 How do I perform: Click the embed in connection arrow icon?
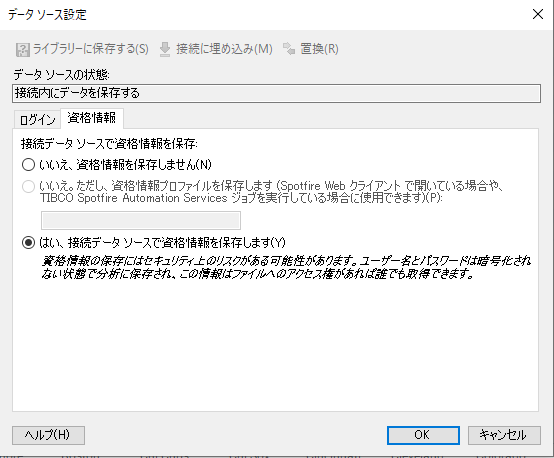(x=165, y=49)
